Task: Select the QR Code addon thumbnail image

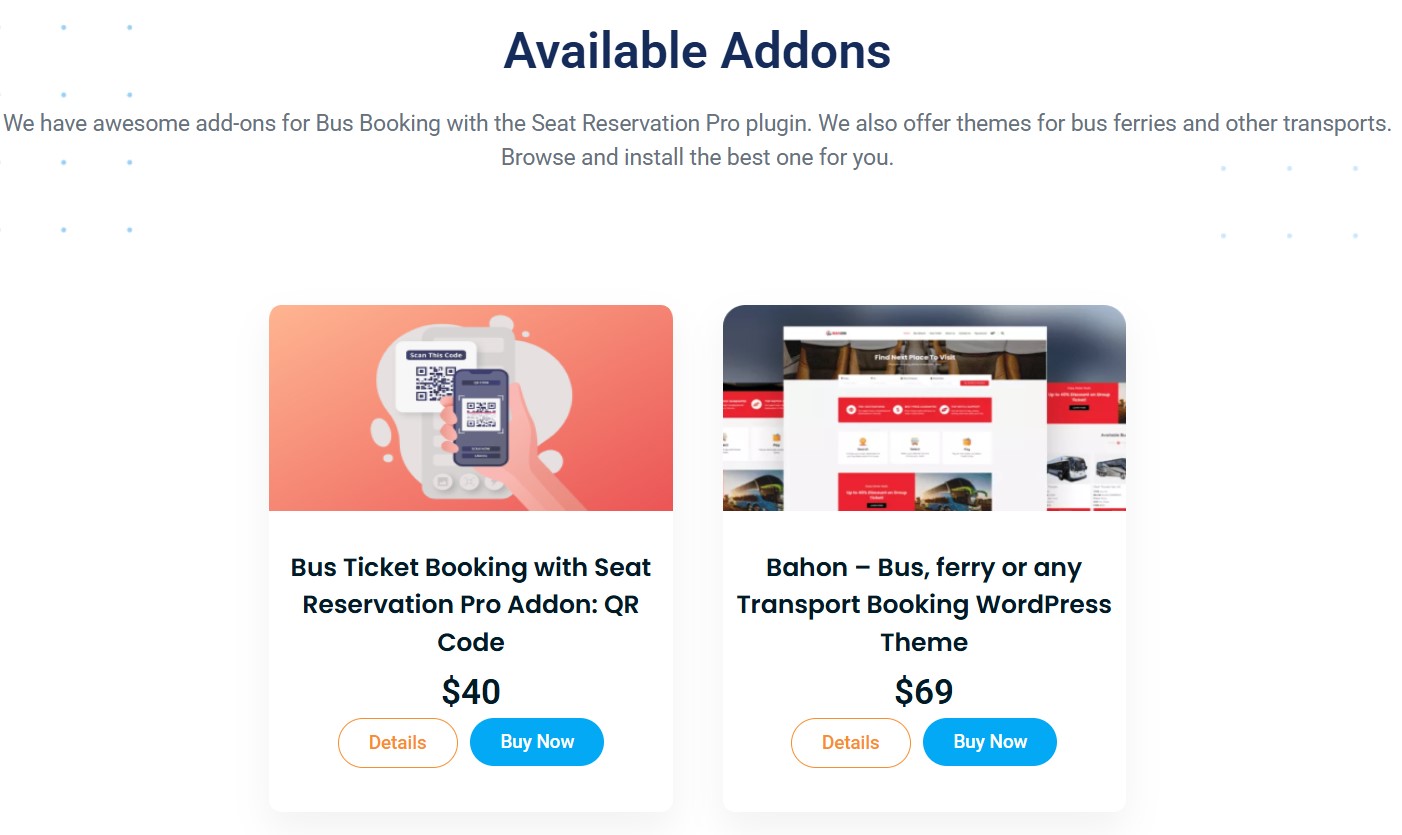Action: [471, 408]
